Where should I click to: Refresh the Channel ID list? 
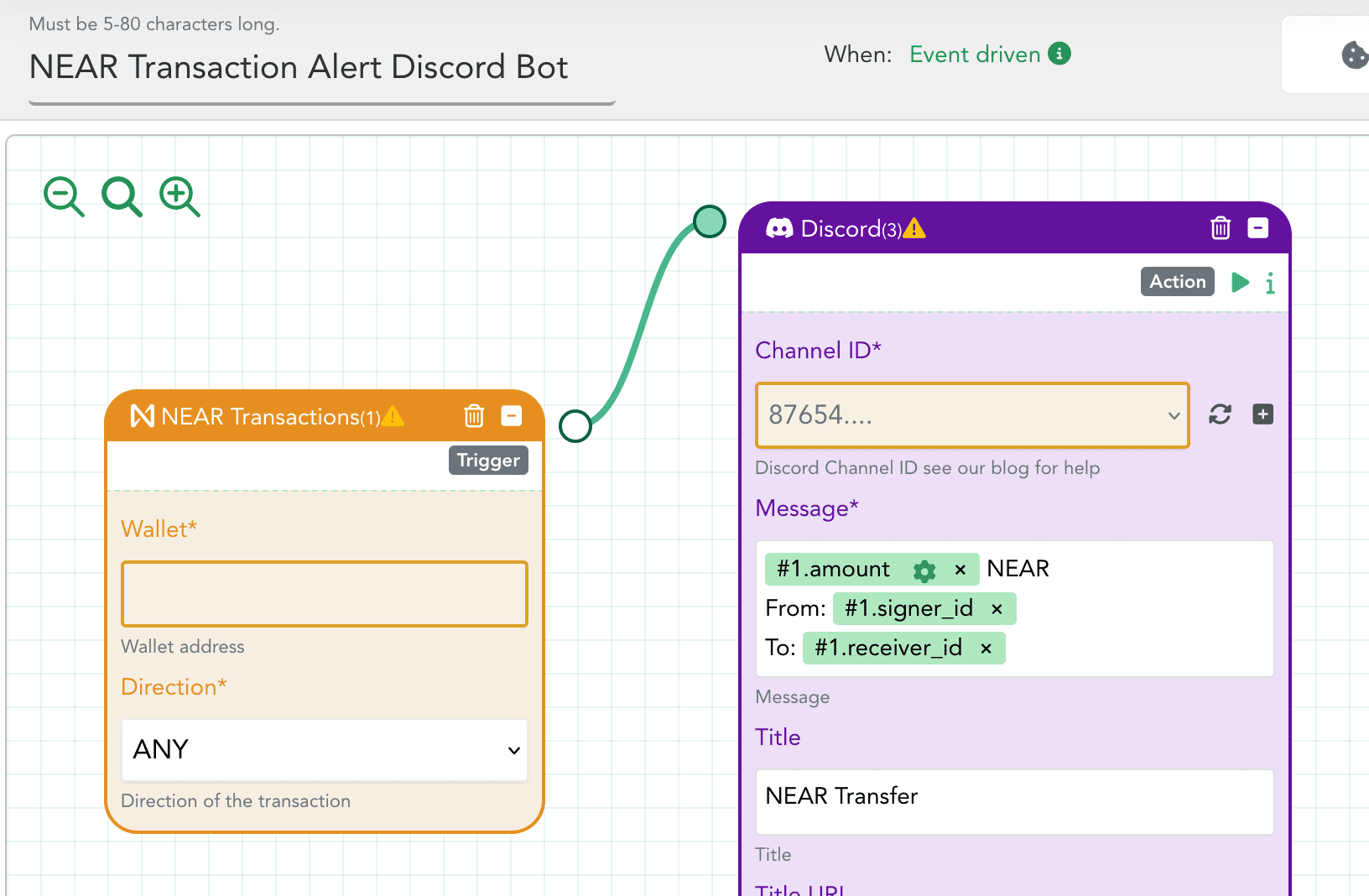click(x=1220, y=414)
